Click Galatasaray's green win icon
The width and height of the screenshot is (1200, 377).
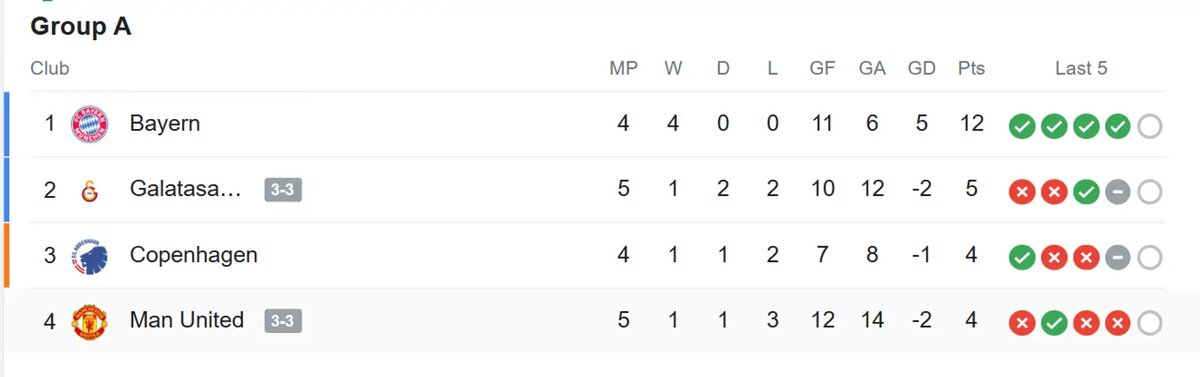[1086, 192]
